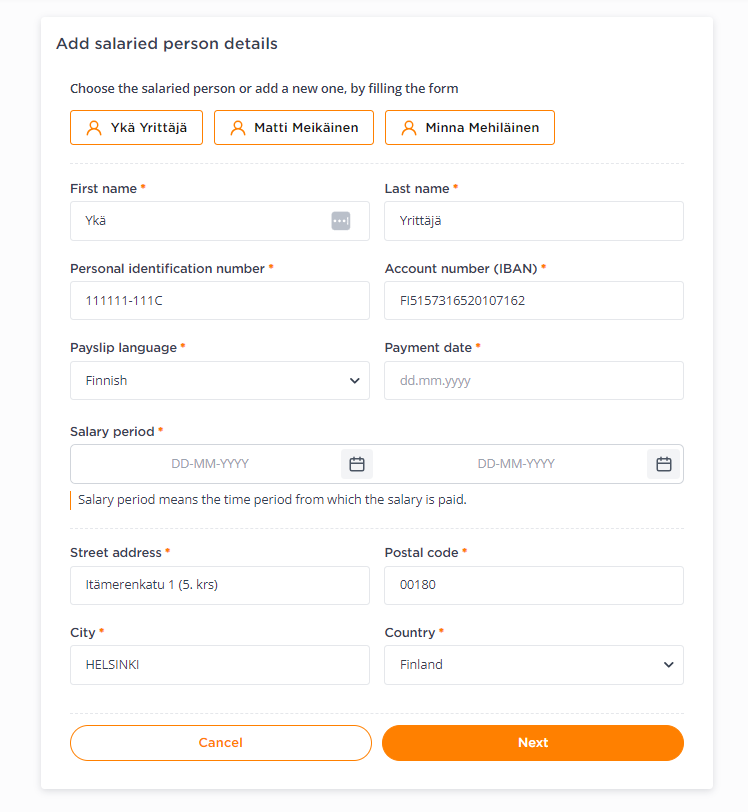Click the Street address input field
The height and width of the screenshot is (812, 748).
click(x=220, y=585)
